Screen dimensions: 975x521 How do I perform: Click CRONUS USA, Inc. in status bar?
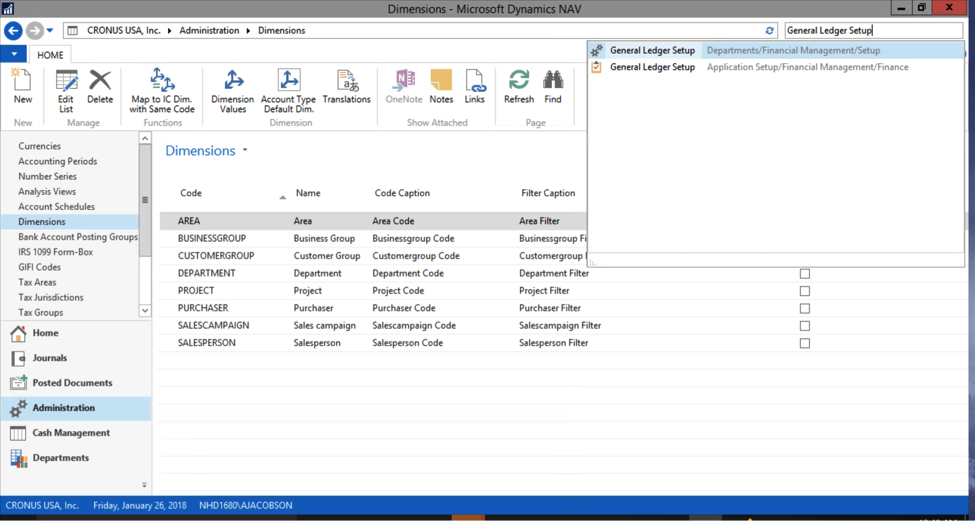coord(42,505)
